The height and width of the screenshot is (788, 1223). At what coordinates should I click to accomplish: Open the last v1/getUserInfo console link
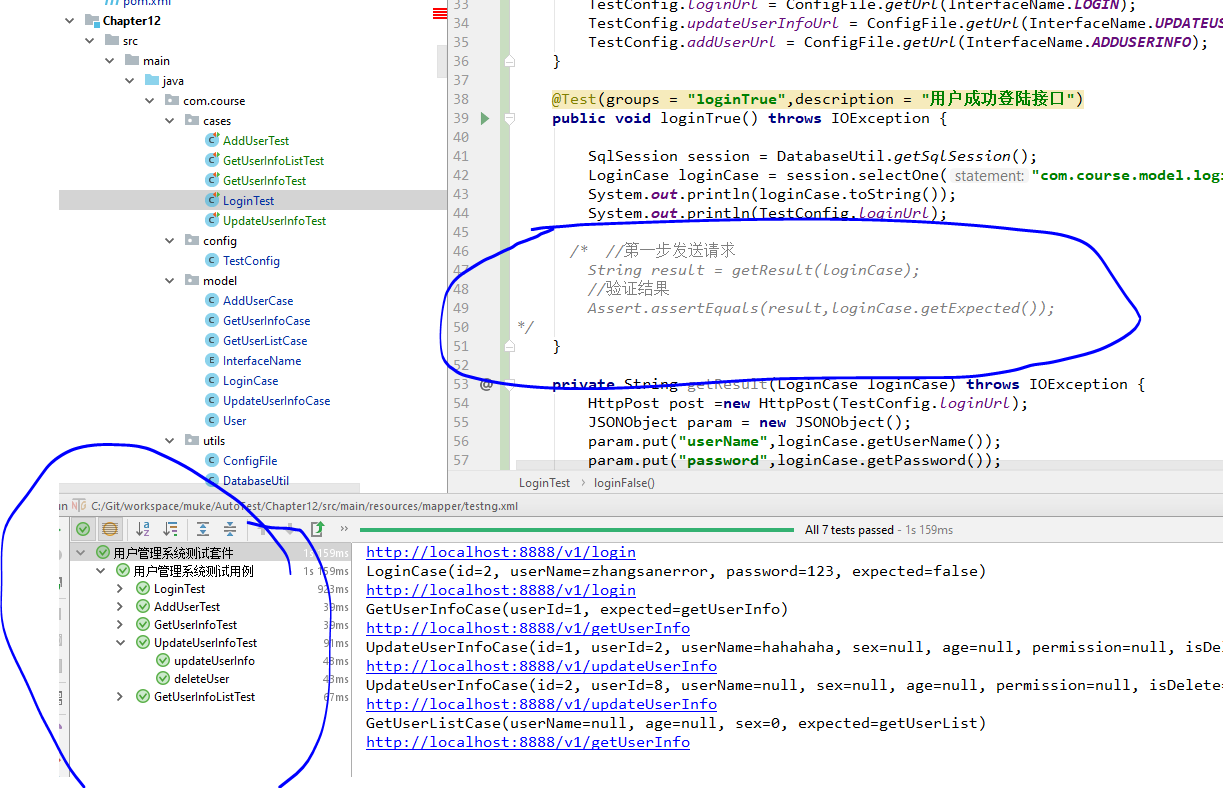(528, 742)
